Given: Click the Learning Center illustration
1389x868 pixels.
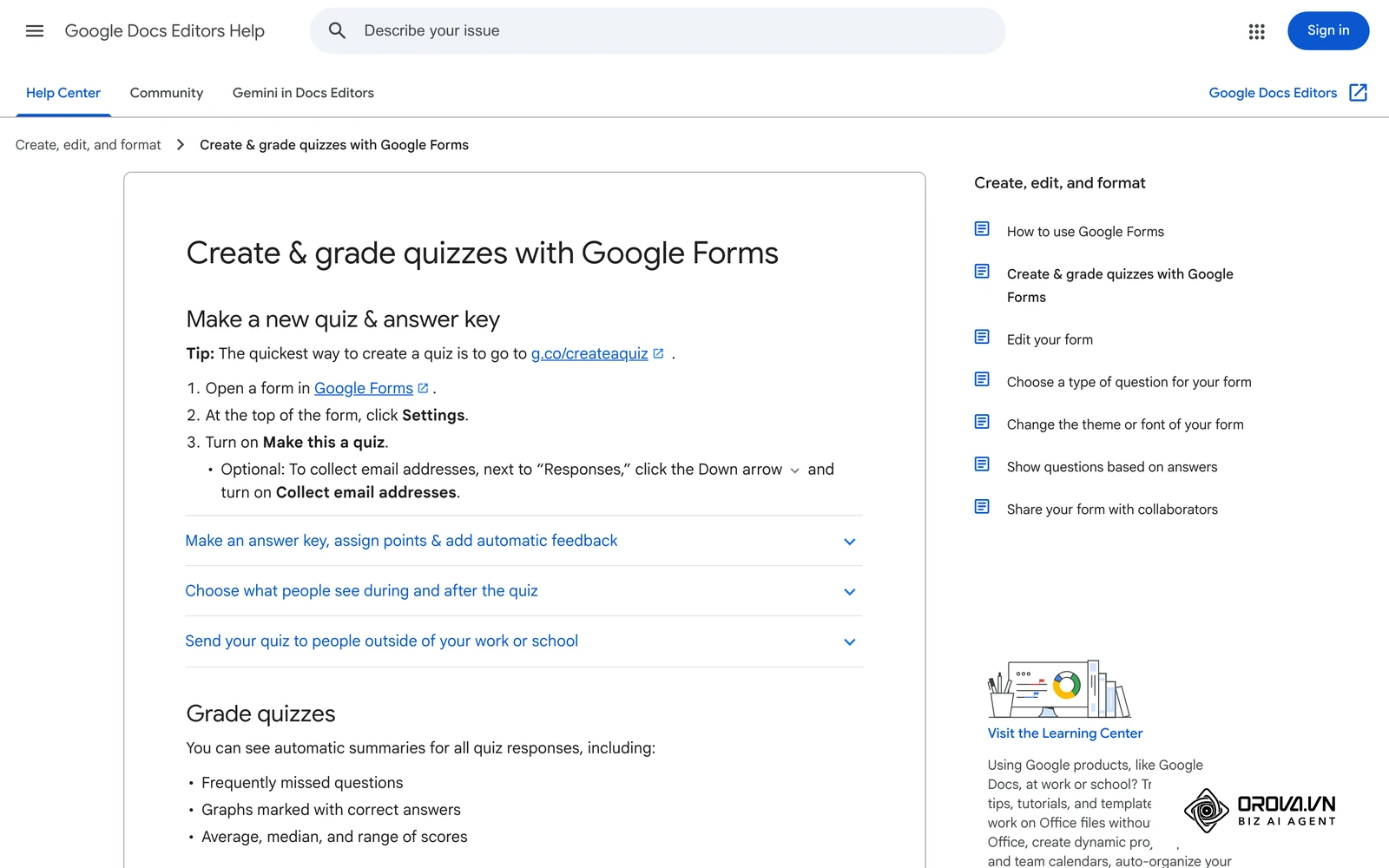Looking at the screenshot, I should 1059,688.
